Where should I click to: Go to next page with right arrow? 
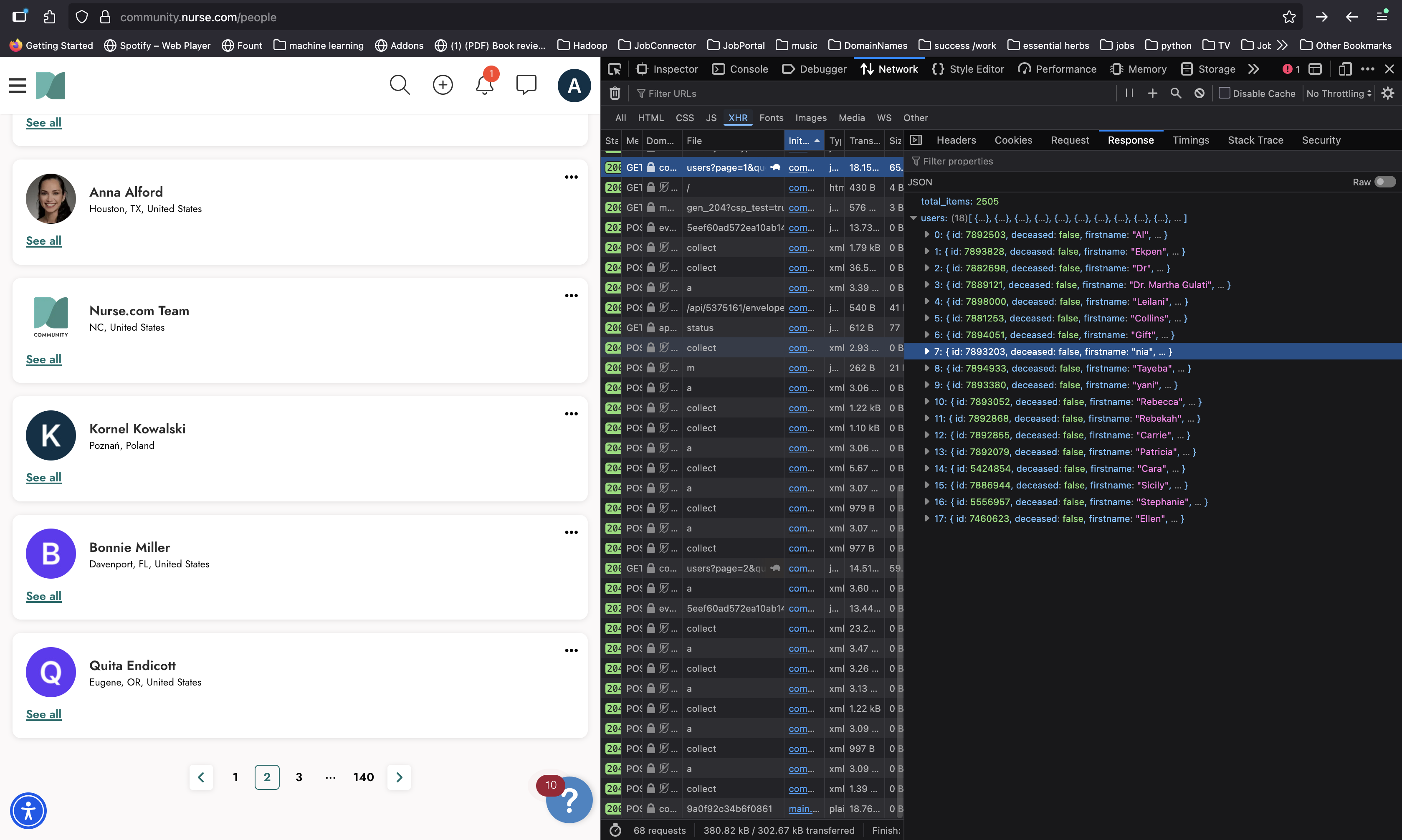click(399, 777)
